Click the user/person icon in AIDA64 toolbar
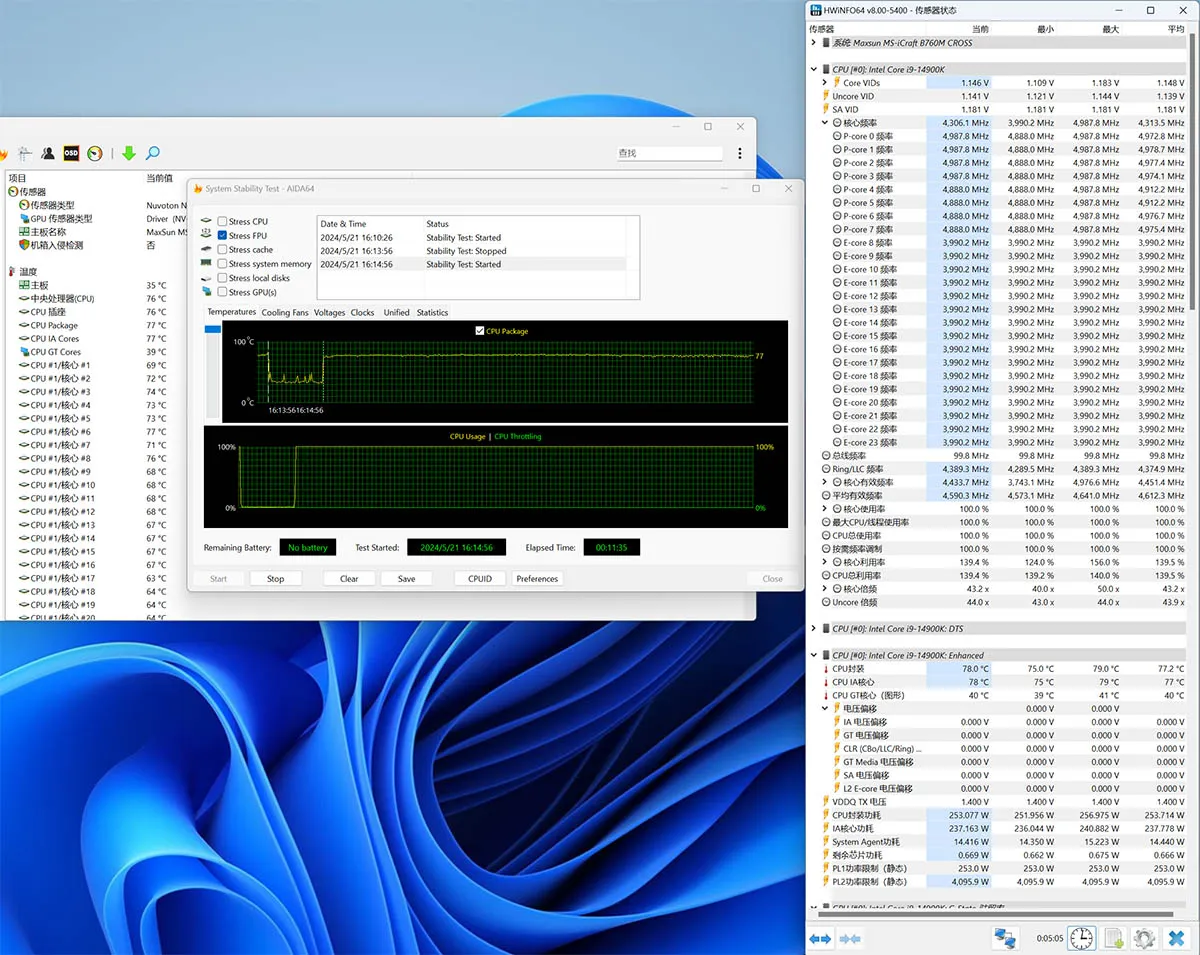Viewport: 1200px width, 955px height. pos(47,153)
